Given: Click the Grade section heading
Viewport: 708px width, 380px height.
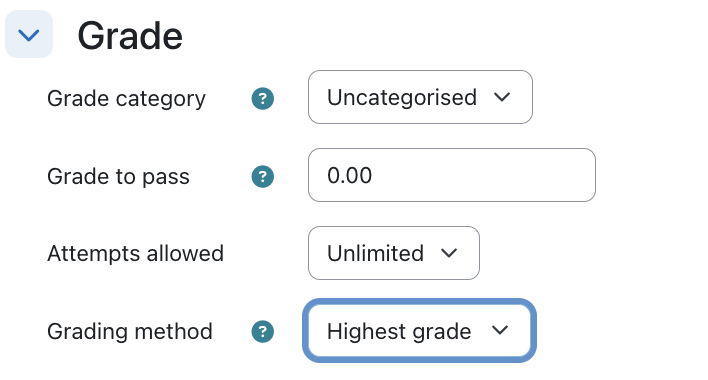Looking at the screenshot, I should pyautogui.click(x=130, y=36).
